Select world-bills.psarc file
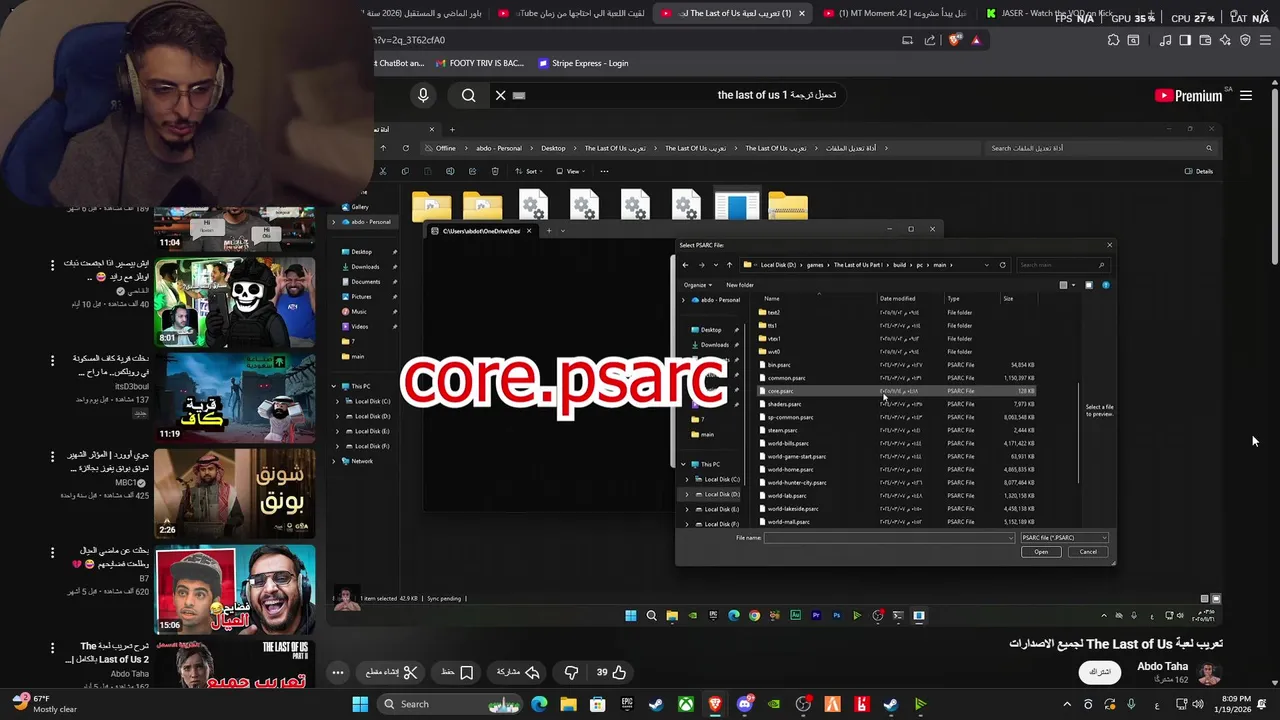The image size is (1280, 720). click(788, 443)
